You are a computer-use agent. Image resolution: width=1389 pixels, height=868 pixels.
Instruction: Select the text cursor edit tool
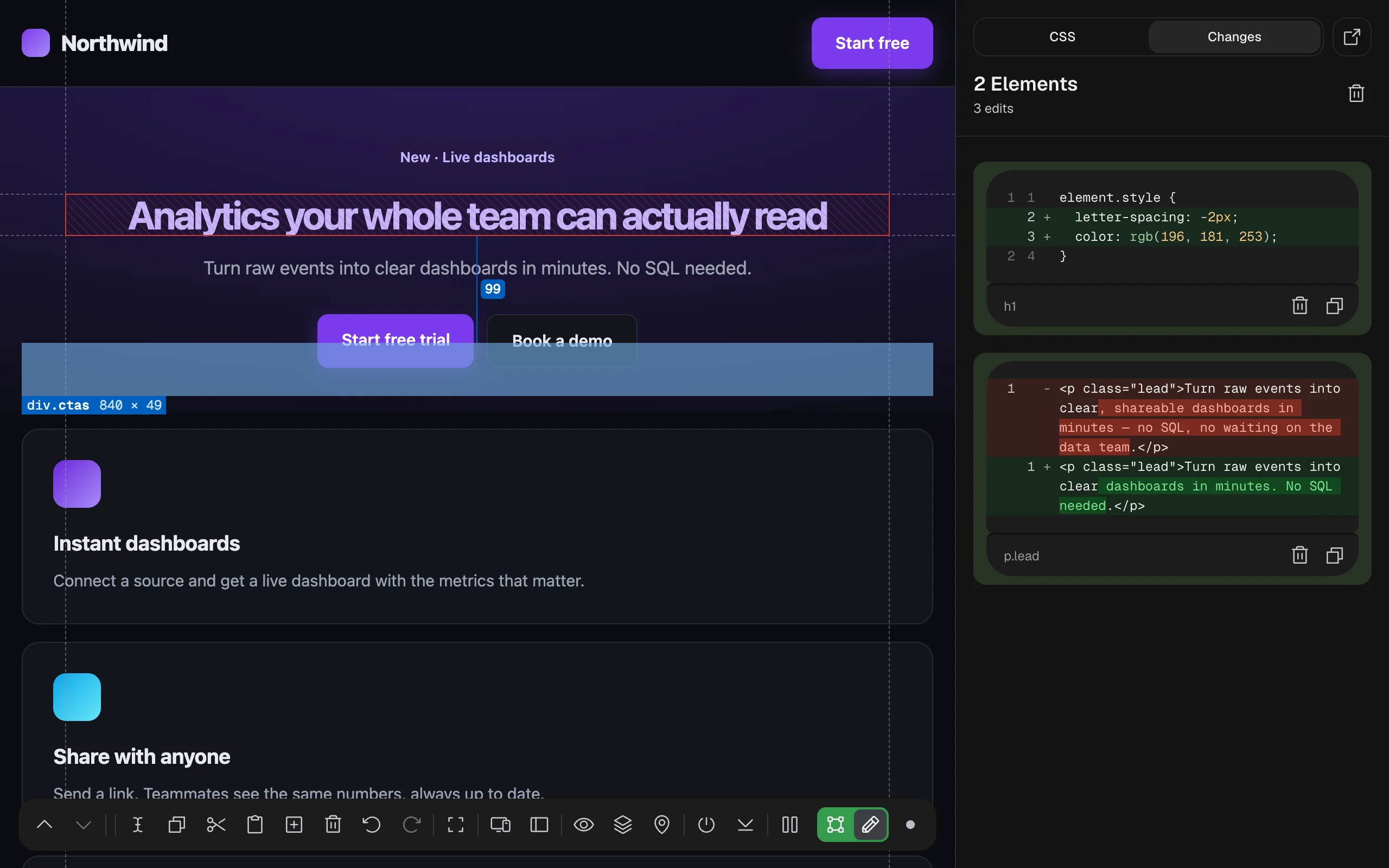[x=138, y=825]
